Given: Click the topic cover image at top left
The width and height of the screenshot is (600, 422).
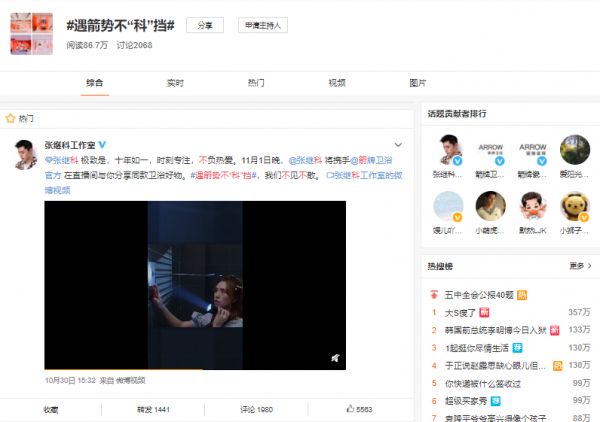Looking at the screenshot, I should (x=31, y=28).
